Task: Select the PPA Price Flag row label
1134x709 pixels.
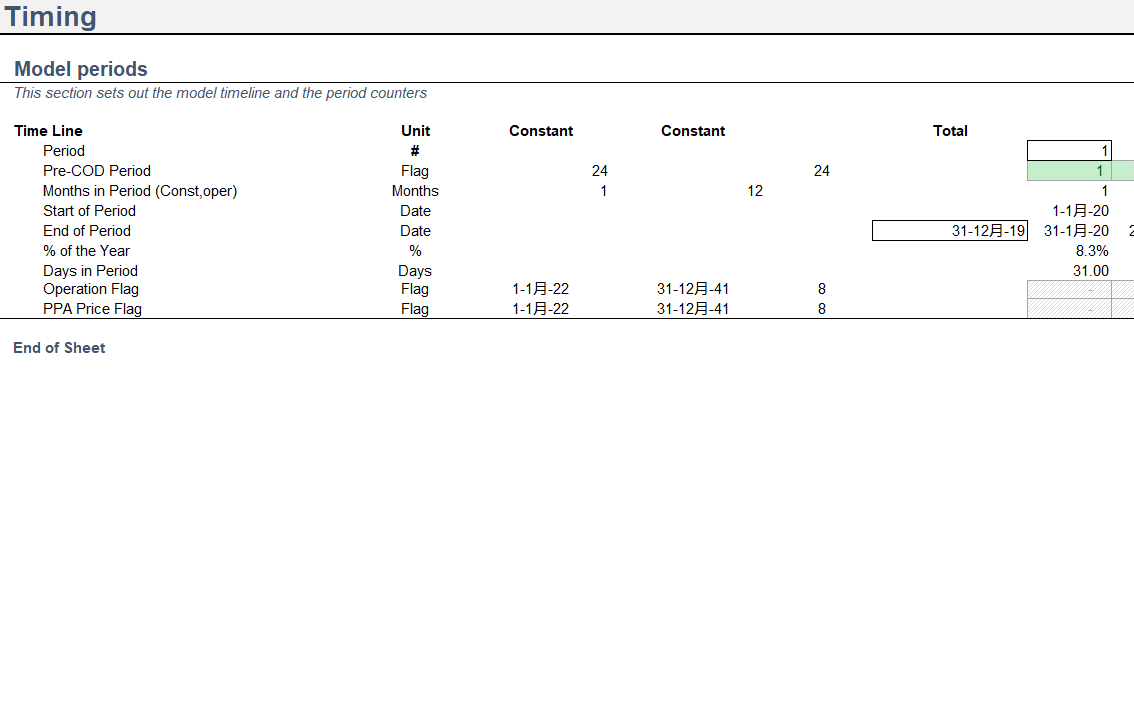Action: click(x=92, y=309)
